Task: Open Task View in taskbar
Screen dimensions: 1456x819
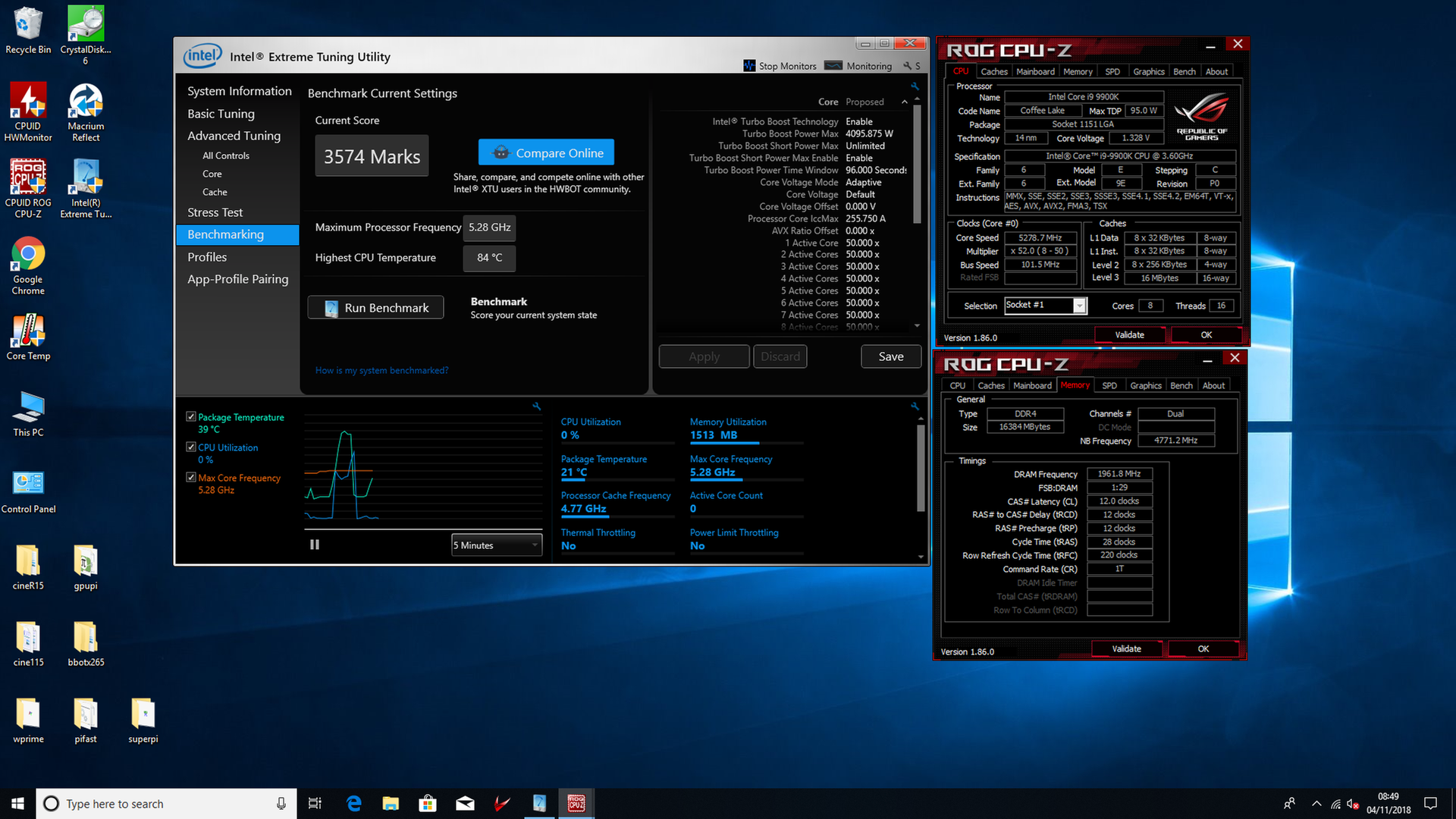Action: click(x=315, y=803)
